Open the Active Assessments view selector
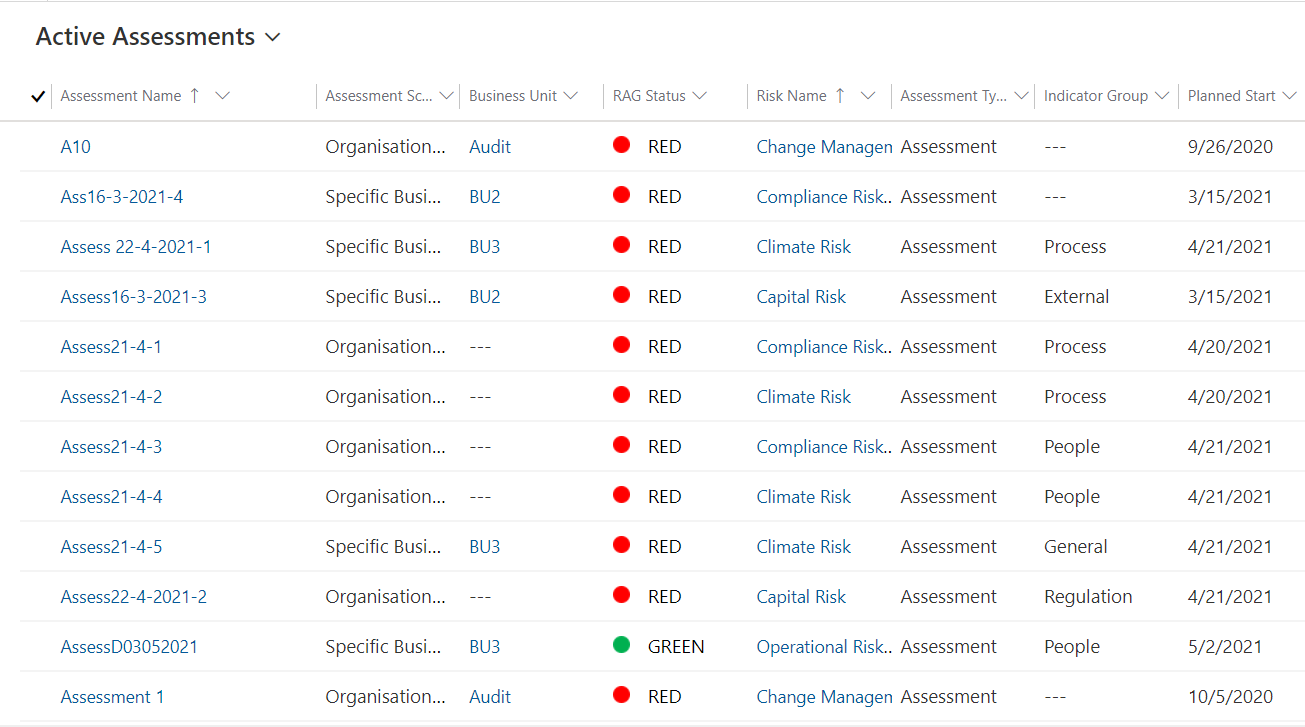Image resolution: width=1305 pixels, height=727 pixels. [x=273, y=38]
